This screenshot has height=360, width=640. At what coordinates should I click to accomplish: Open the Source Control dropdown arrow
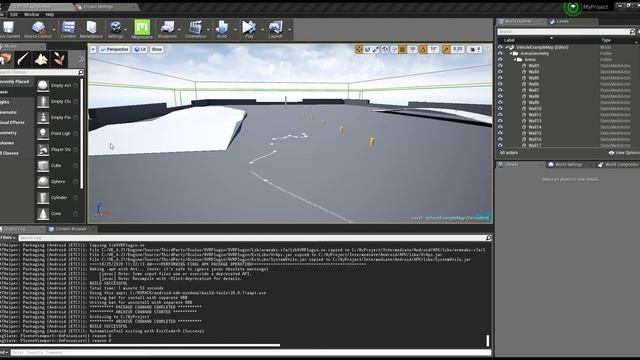53,29
